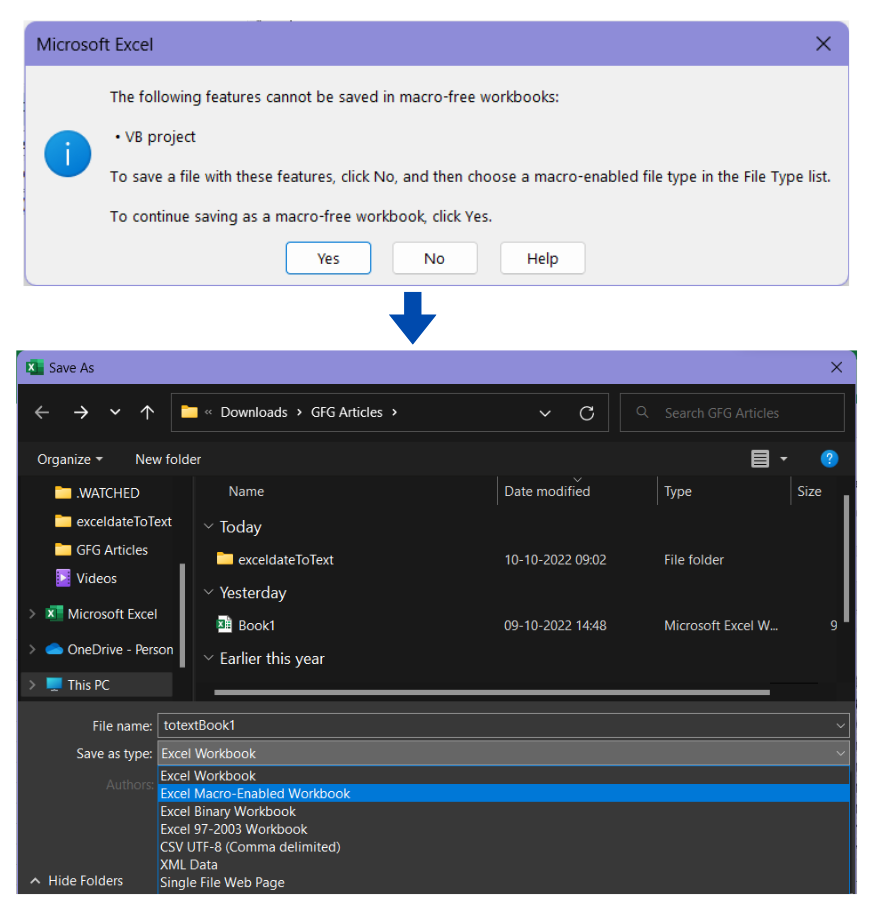873x910 pixels.
Task: Choose Single File Web Page option
Action: [503, 883]
